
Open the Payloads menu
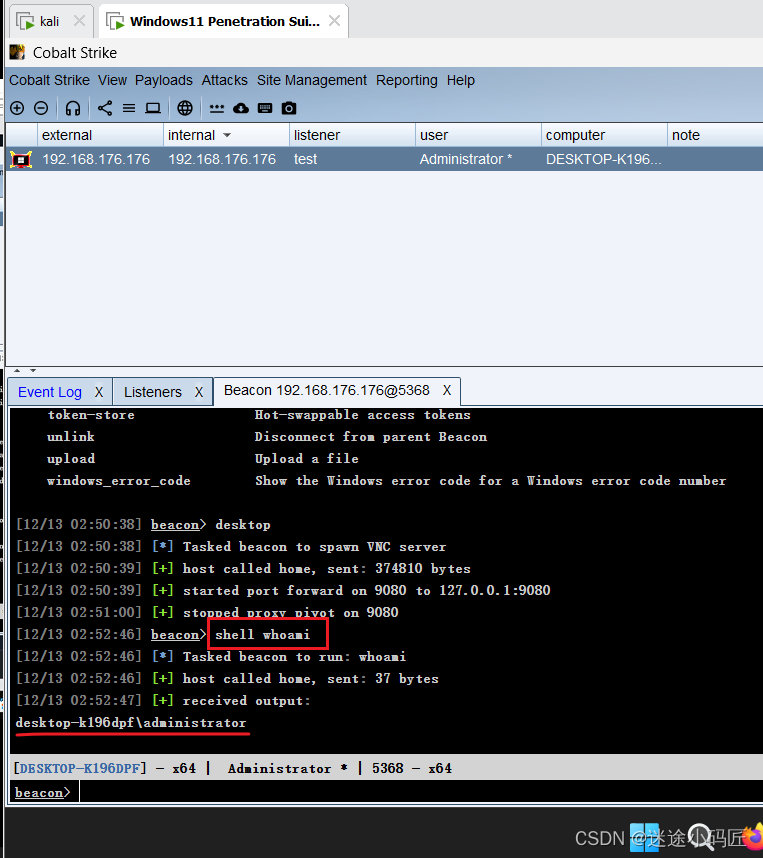[164, 80]
